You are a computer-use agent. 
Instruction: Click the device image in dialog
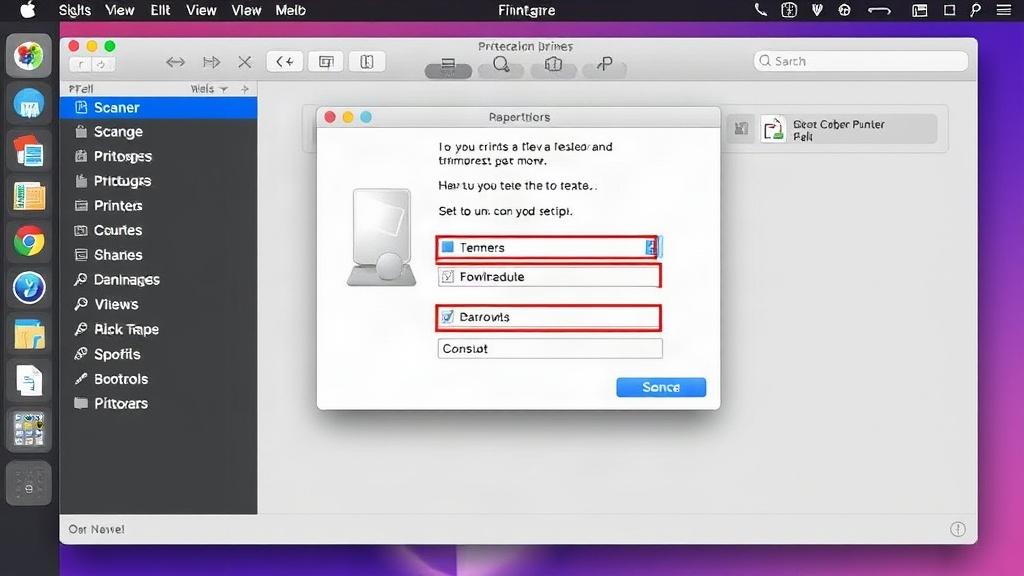(x=382, y=237)
